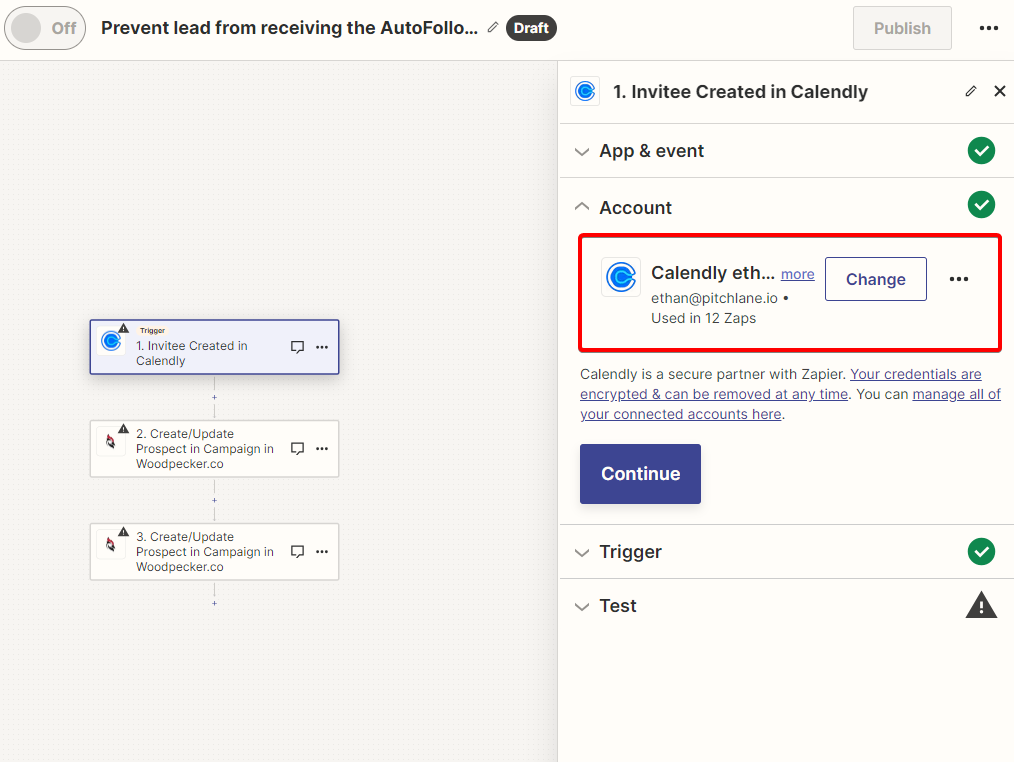
Task: Click Woodpecker icon on step 3 card
Action: tap(111, 545)
